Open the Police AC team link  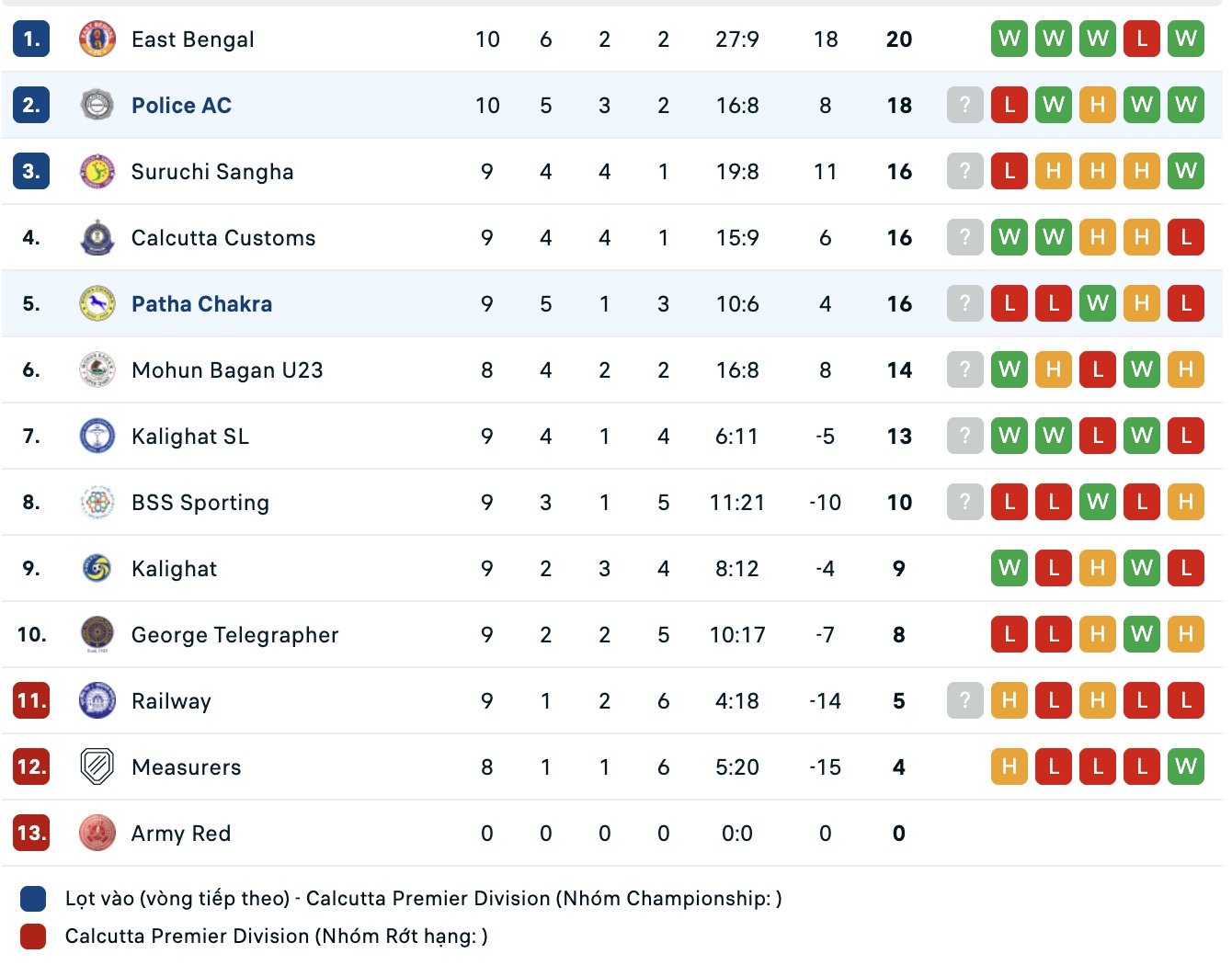point(181,106)
